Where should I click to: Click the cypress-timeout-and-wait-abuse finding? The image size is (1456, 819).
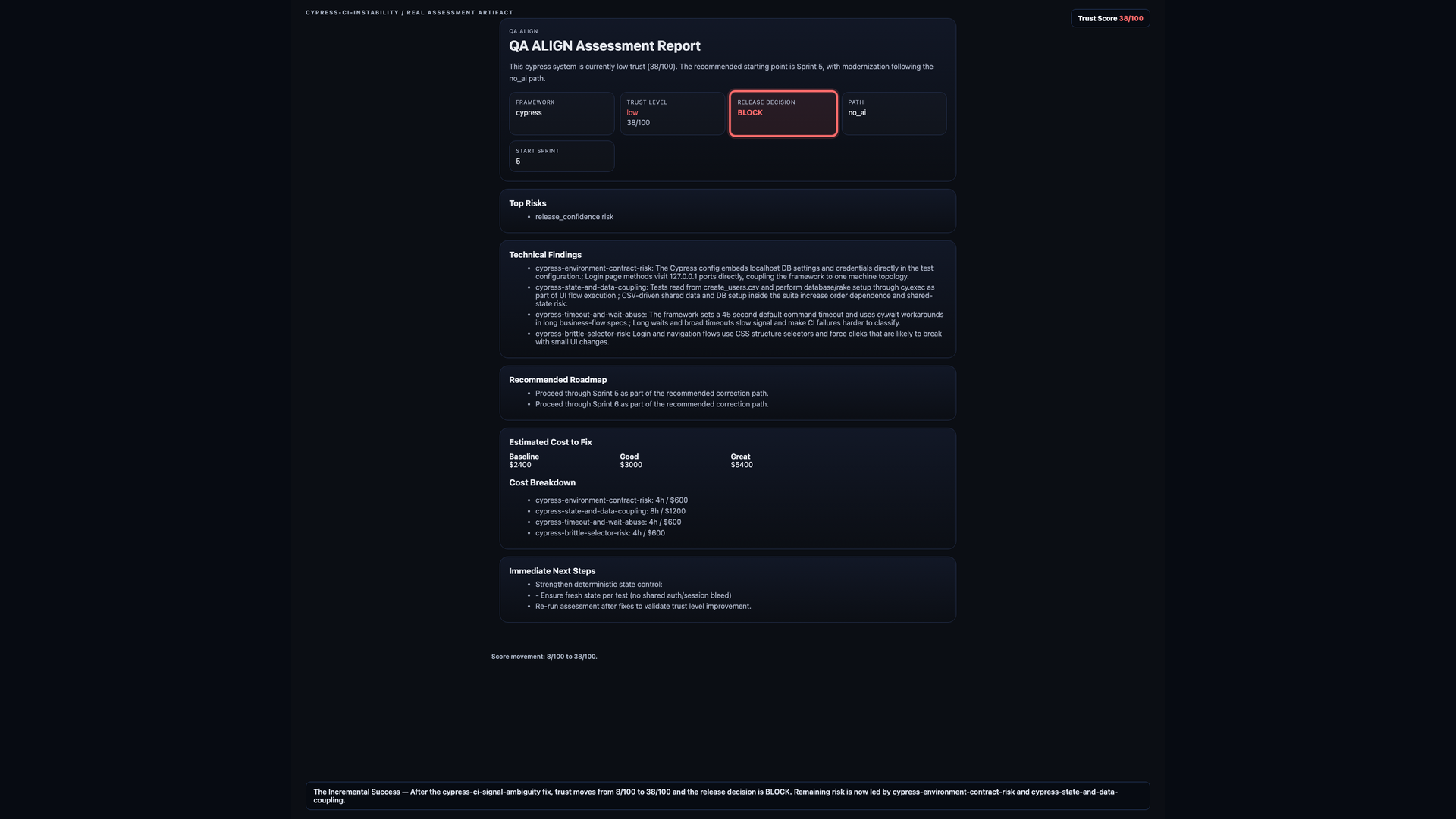(x=739, y=318)
